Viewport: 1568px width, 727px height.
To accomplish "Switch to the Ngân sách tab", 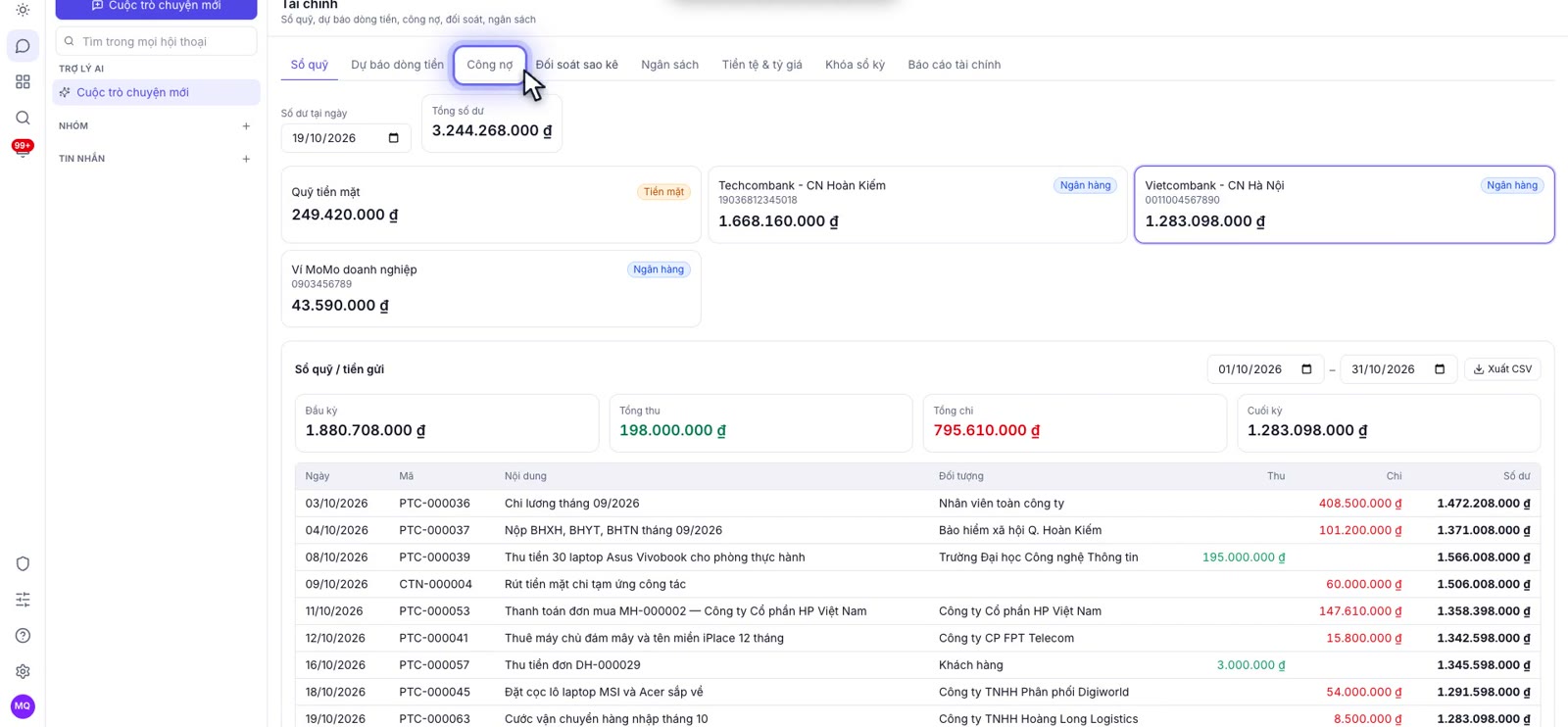I will point(669,65).
